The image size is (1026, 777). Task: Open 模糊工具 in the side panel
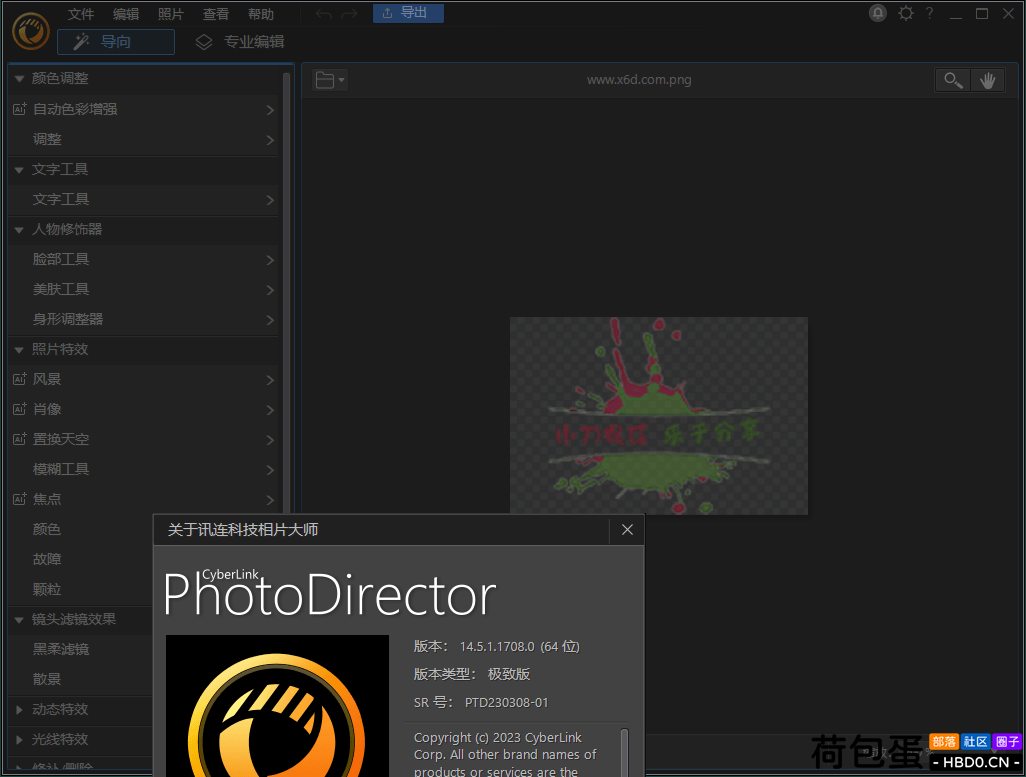click(x=143, y=469)
